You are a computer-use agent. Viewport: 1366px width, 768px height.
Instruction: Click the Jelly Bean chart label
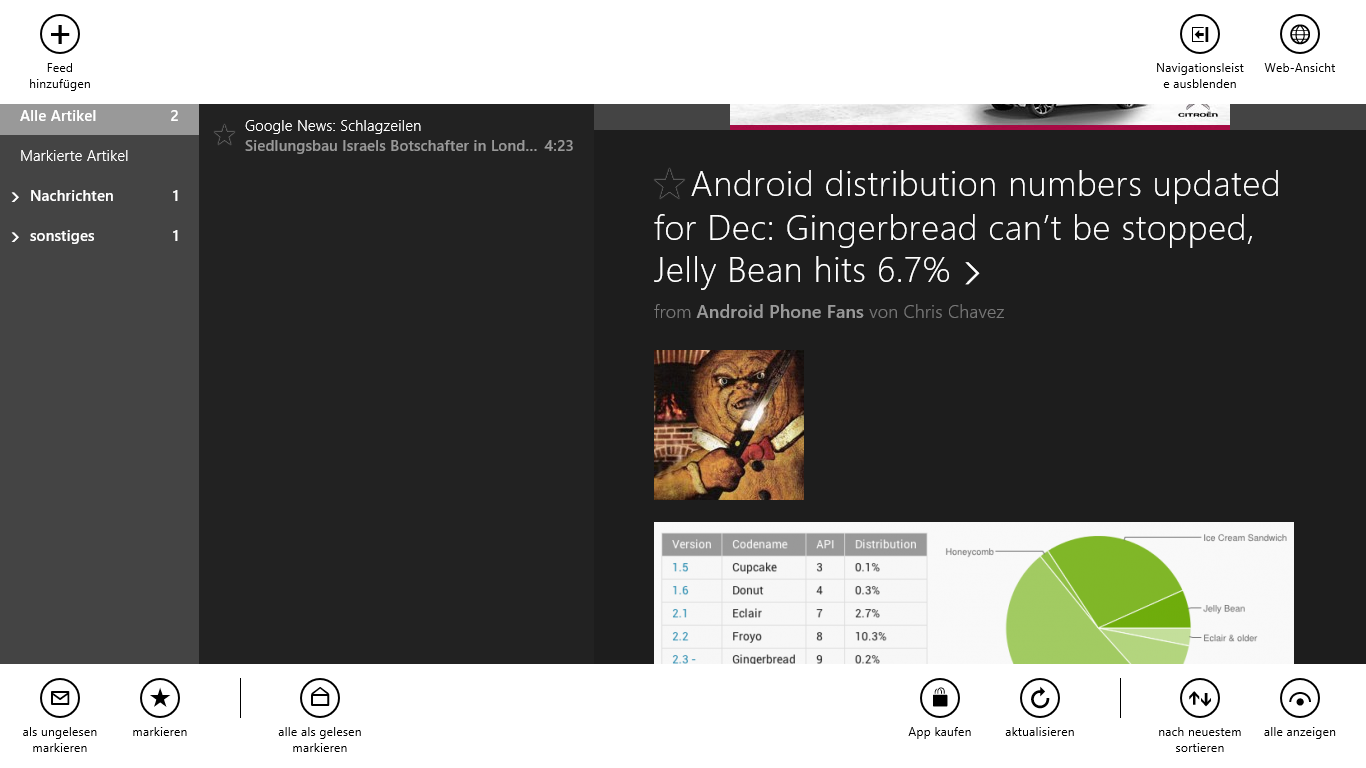pos(1224,609)
